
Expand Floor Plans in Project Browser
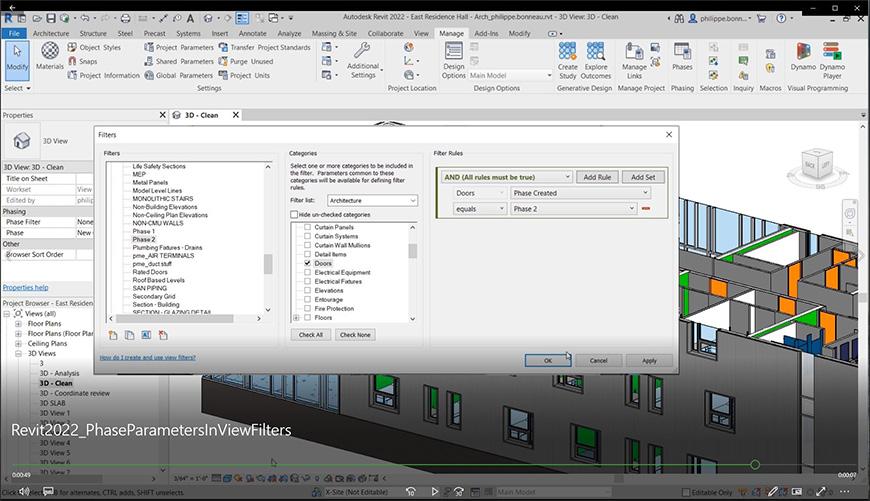[x=18, y=323]
